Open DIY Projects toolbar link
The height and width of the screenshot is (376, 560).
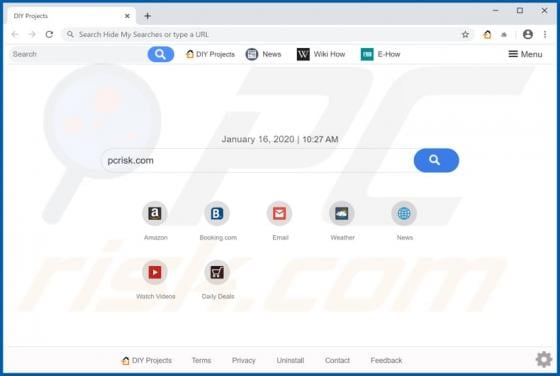[210, 54]
